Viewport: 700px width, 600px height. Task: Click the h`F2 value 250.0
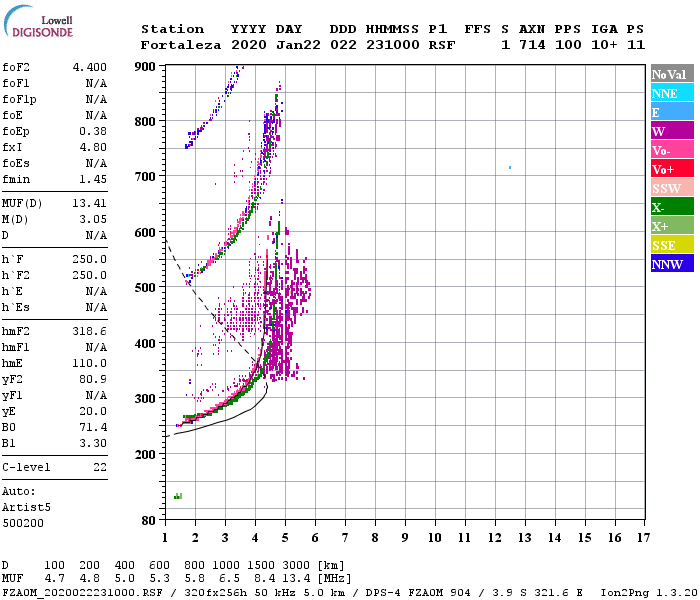tap(90, 275)
